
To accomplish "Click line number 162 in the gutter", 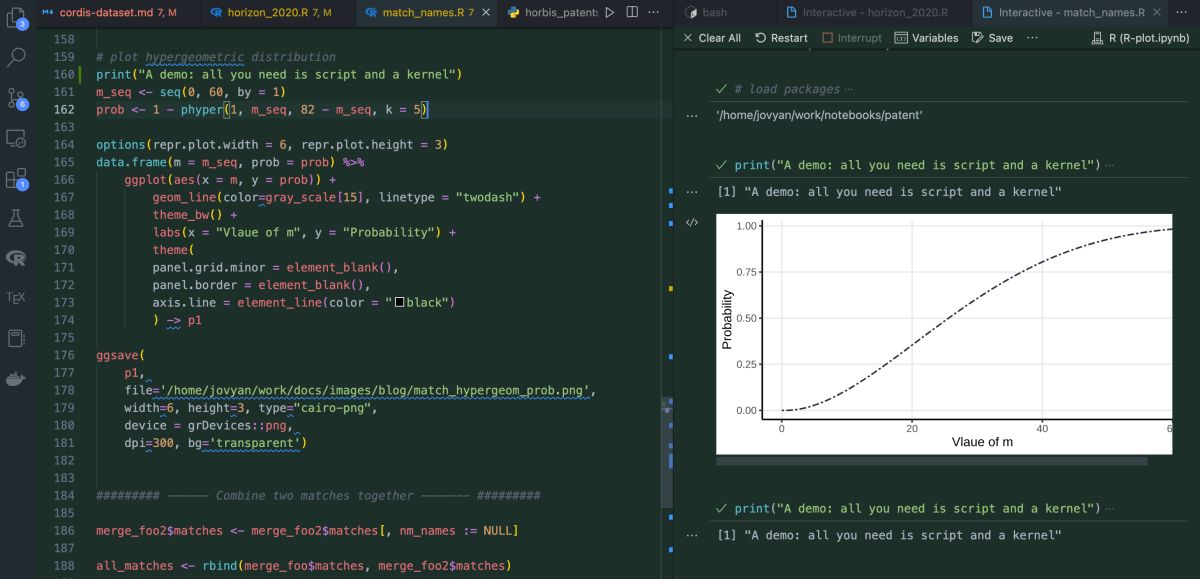I will click(63, 109).
